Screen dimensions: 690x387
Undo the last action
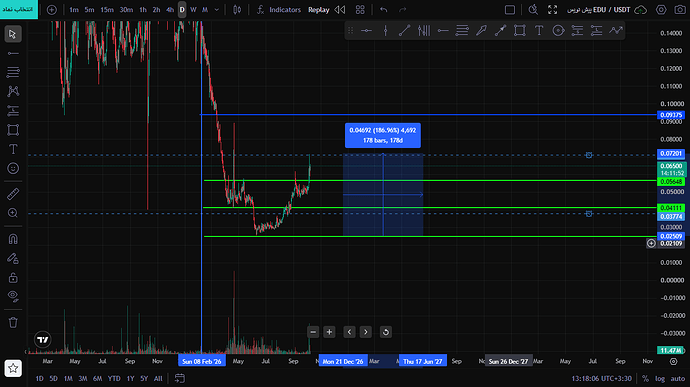click(384, 10)
